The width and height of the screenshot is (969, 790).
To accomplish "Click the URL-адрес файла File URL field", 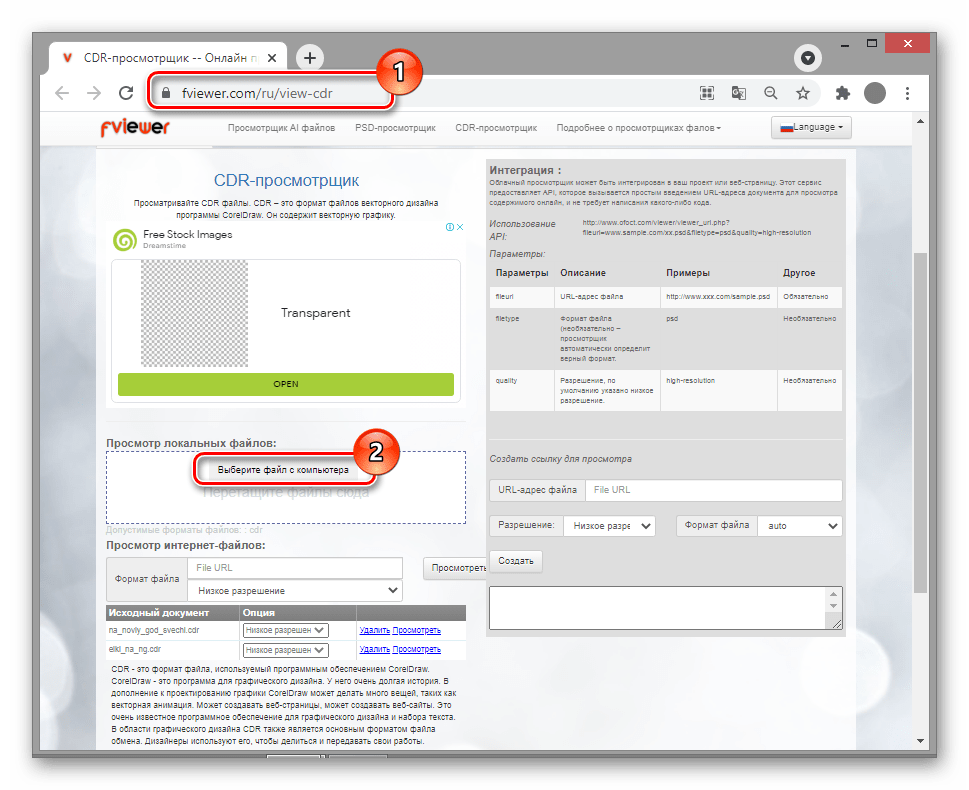I will click(x=713, y=490).
